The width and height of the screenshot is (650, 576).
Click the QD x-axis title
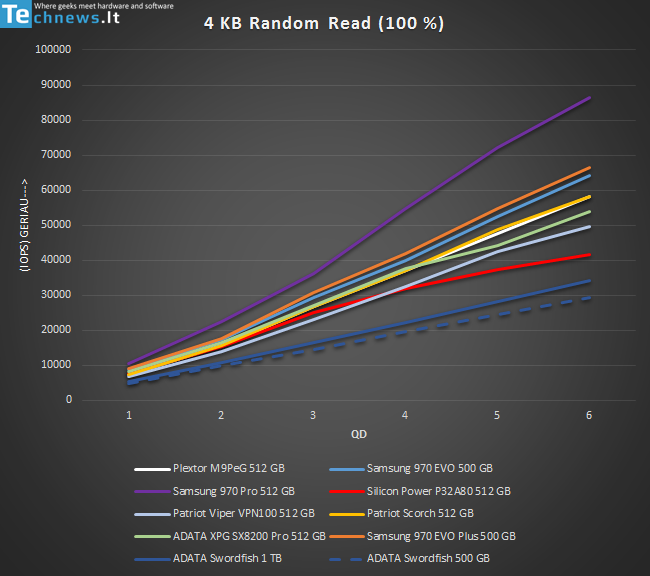pos(359,434)
